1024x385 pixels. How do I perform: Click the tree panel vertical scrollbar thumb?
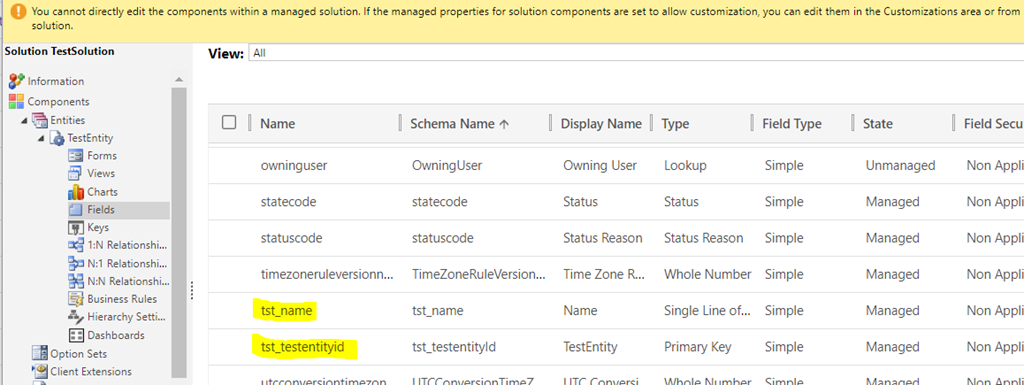179,232
